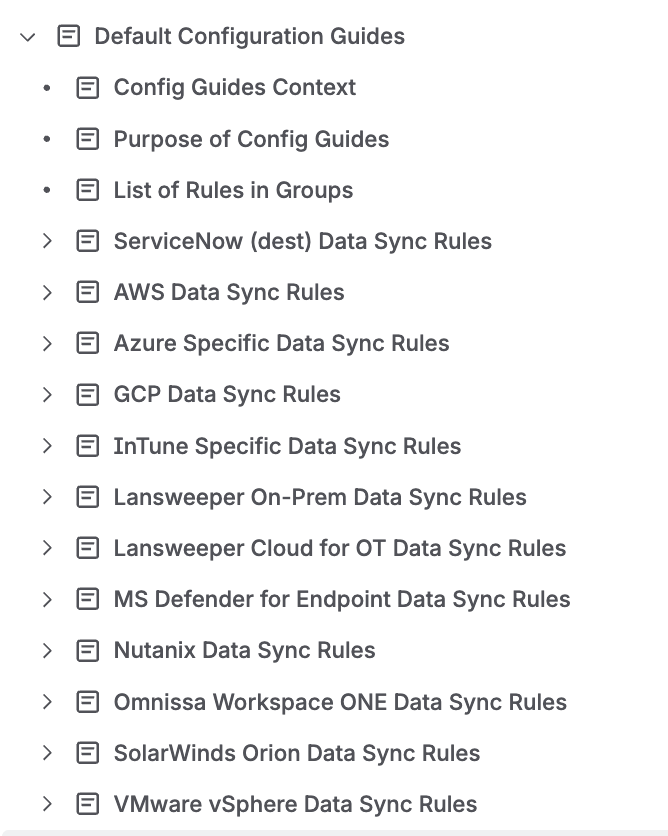Expand Azure Specific Data Sync Rules

[47, 343]
